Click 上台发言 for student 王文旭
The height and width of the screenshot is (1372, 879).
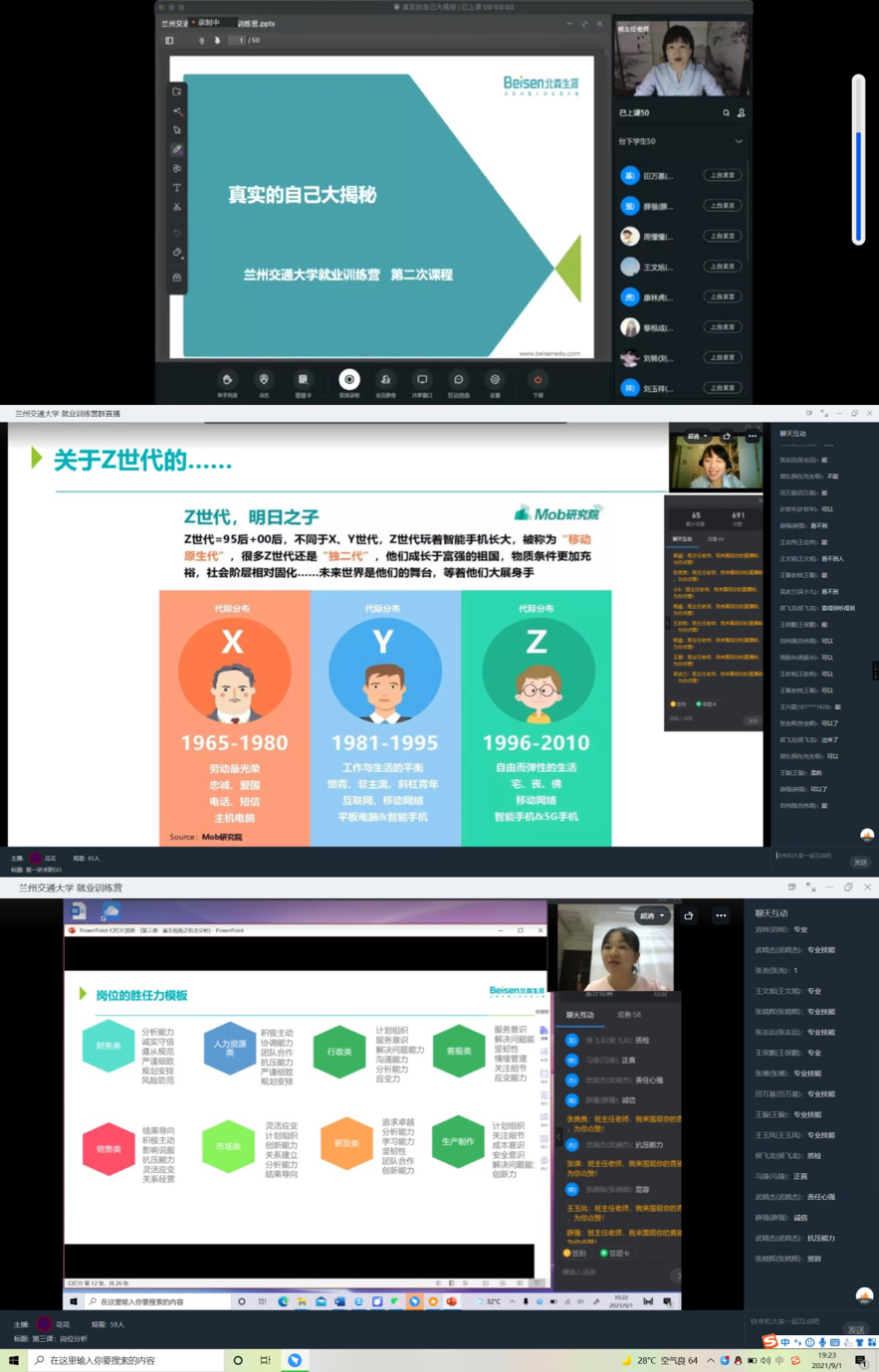point(722,267)
